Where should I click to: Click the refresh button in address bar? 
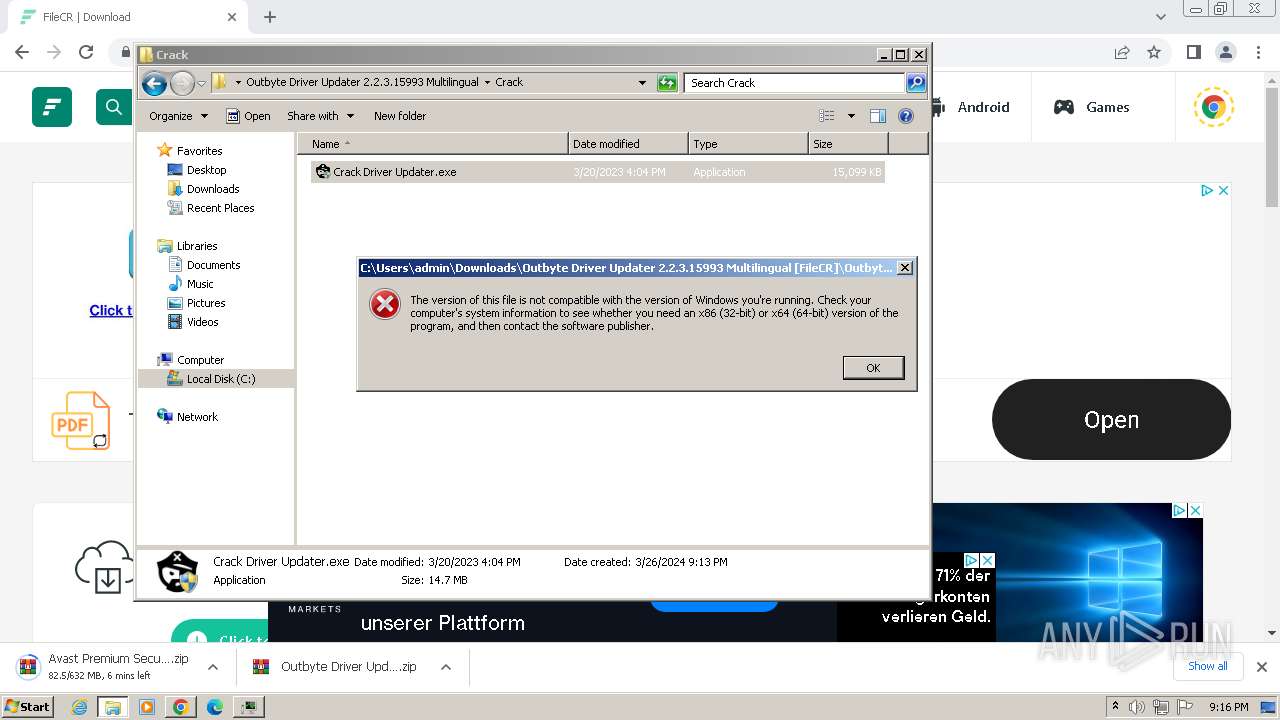coord(667,83)
